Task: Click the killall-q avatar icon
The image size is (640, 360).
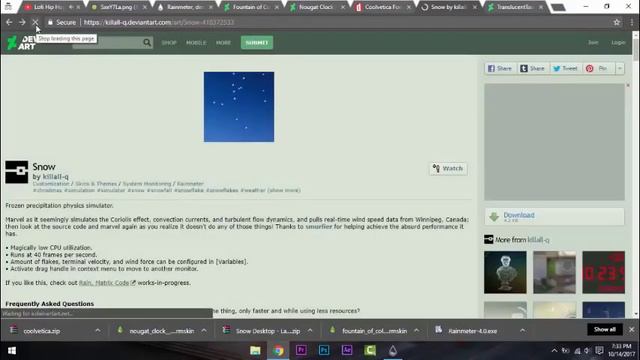Action: click(x=17, y=172)
